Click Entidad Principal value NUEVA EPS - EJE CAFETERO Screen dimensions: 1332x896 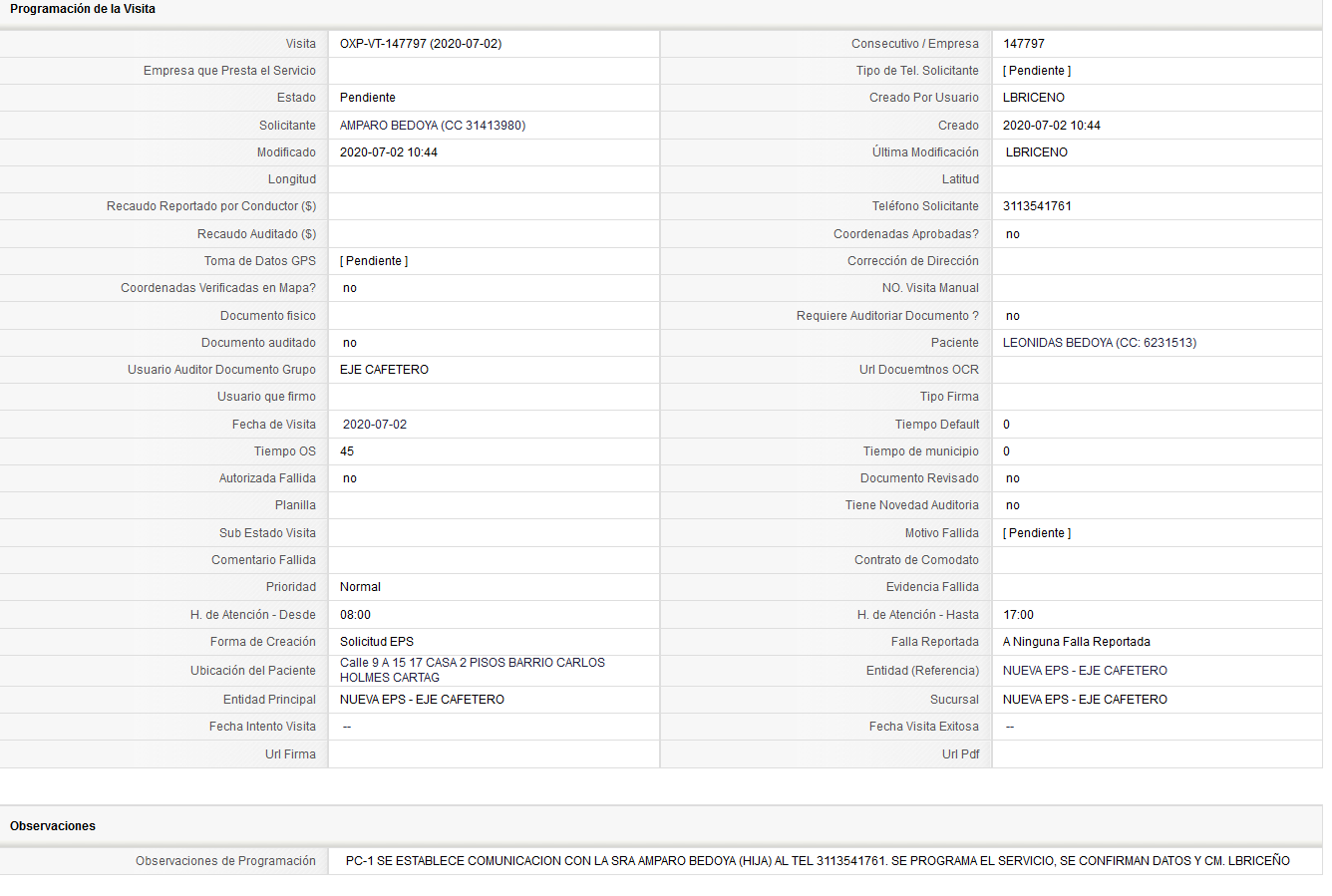point(422,700)
